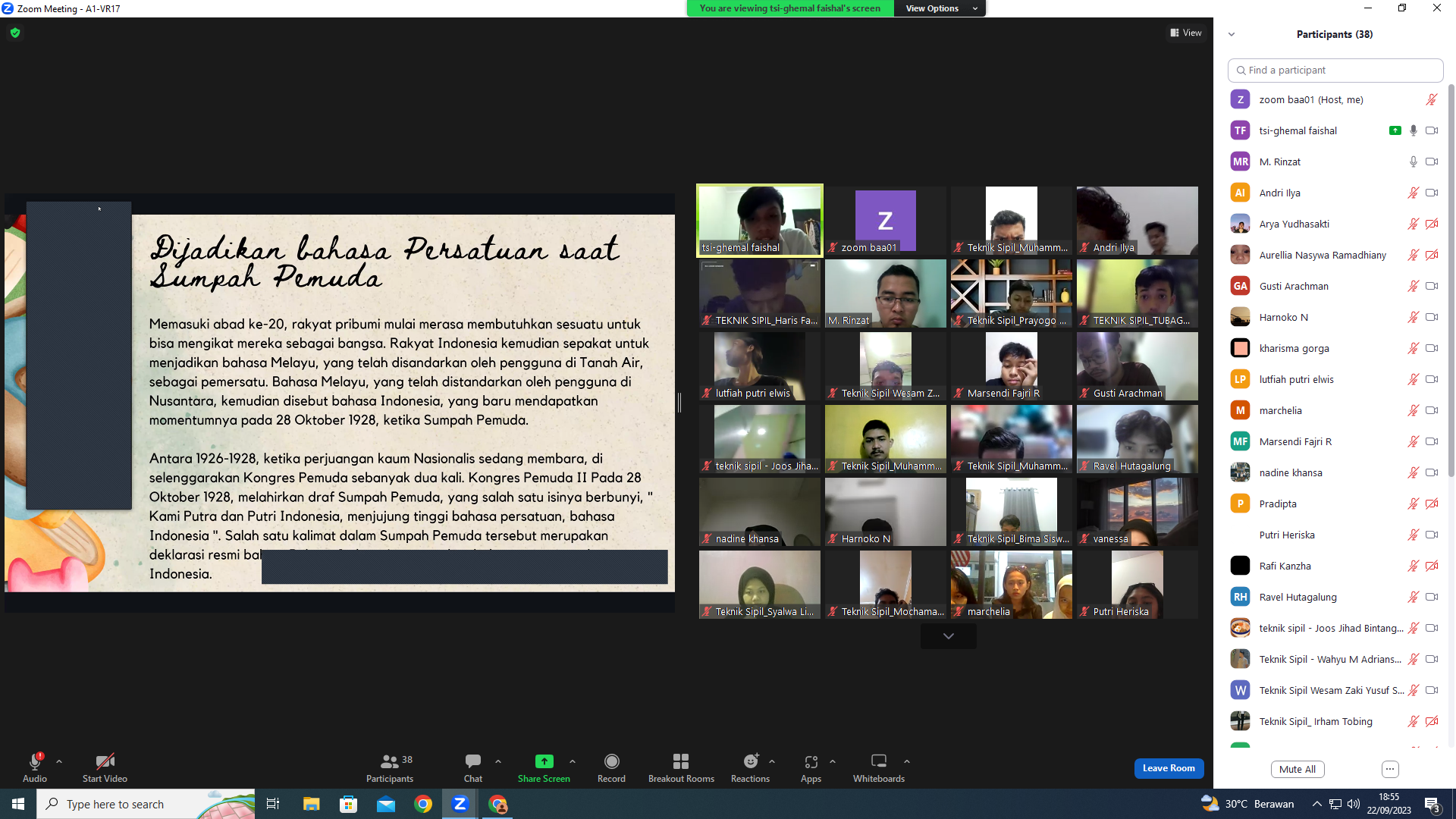Open Zoom app icon in taskbar
1456x819 pixels.
click(460, 804)
